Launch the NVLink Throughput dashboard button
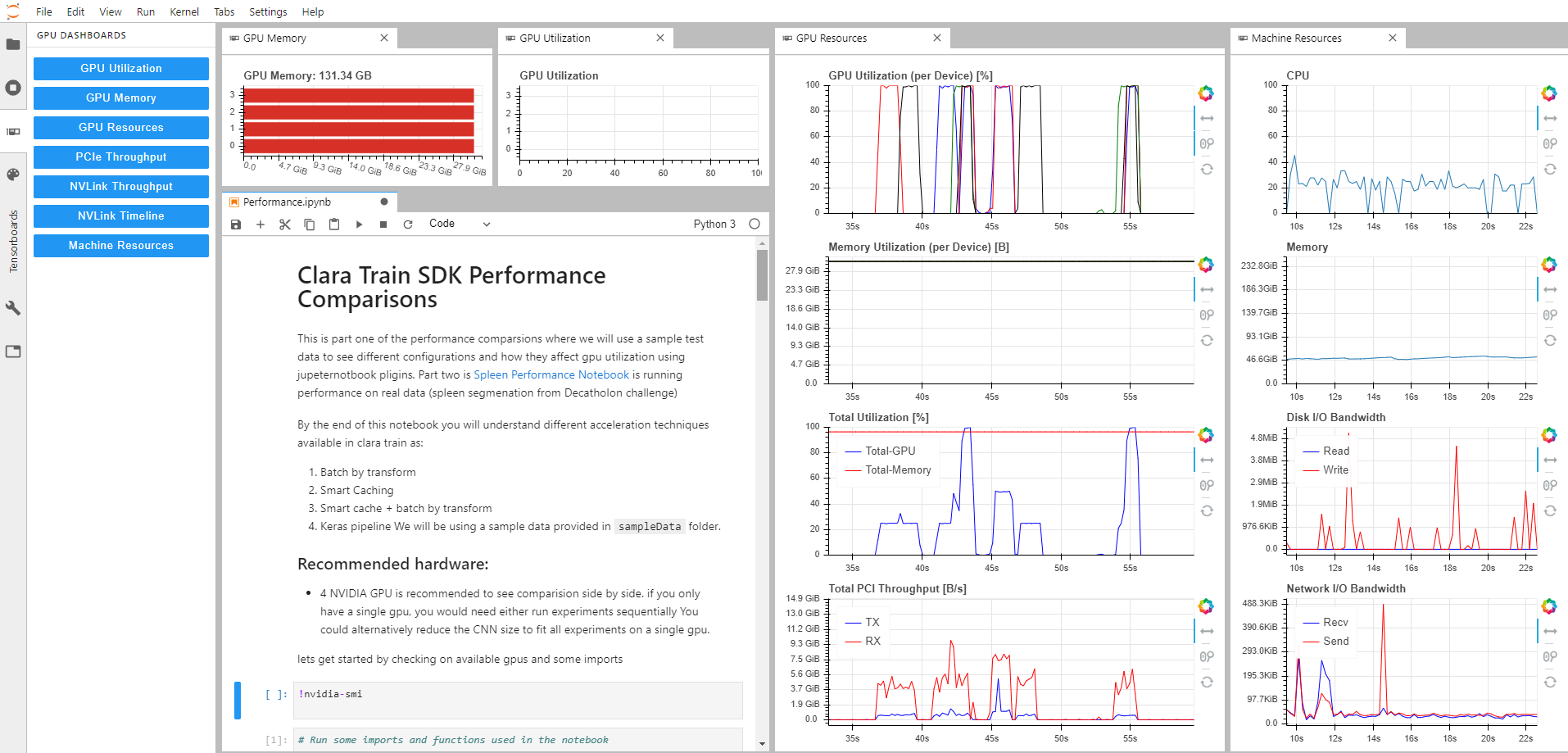The height and width of the screenshot is (753, 1568). [121, 187]
